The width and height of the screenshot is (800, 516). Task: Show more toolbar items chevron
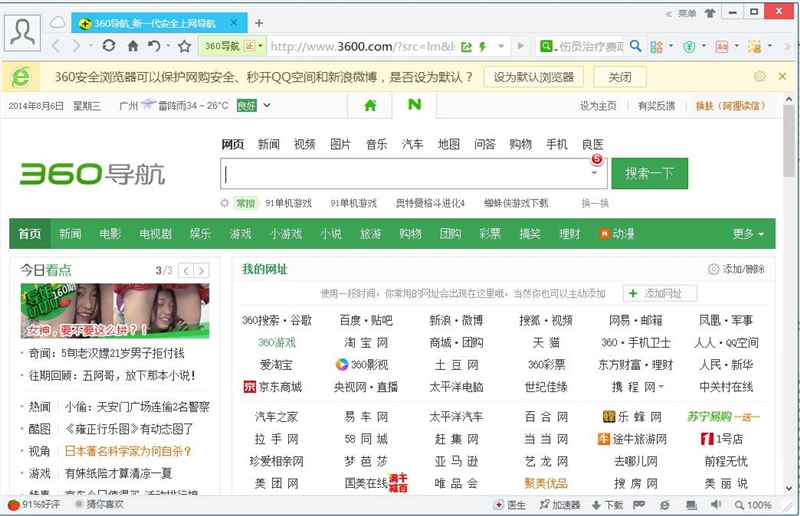click(x=787, y=46)
